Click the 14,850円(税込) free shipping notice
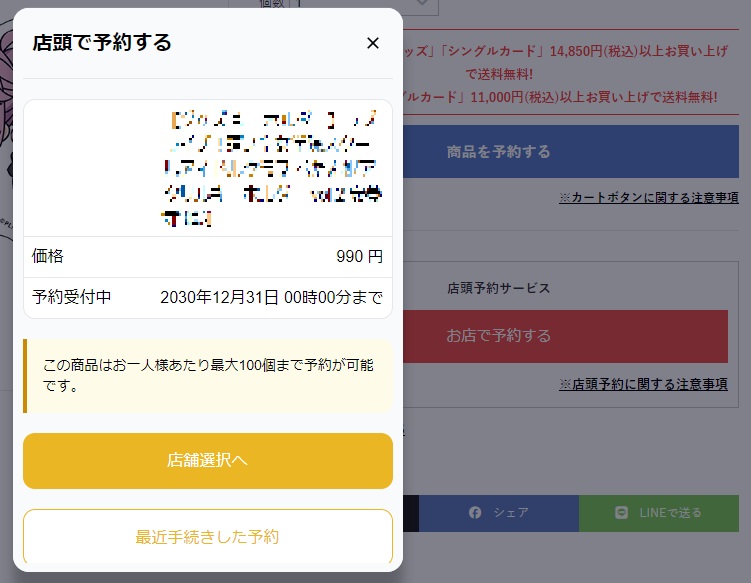 tap(566, 62)
